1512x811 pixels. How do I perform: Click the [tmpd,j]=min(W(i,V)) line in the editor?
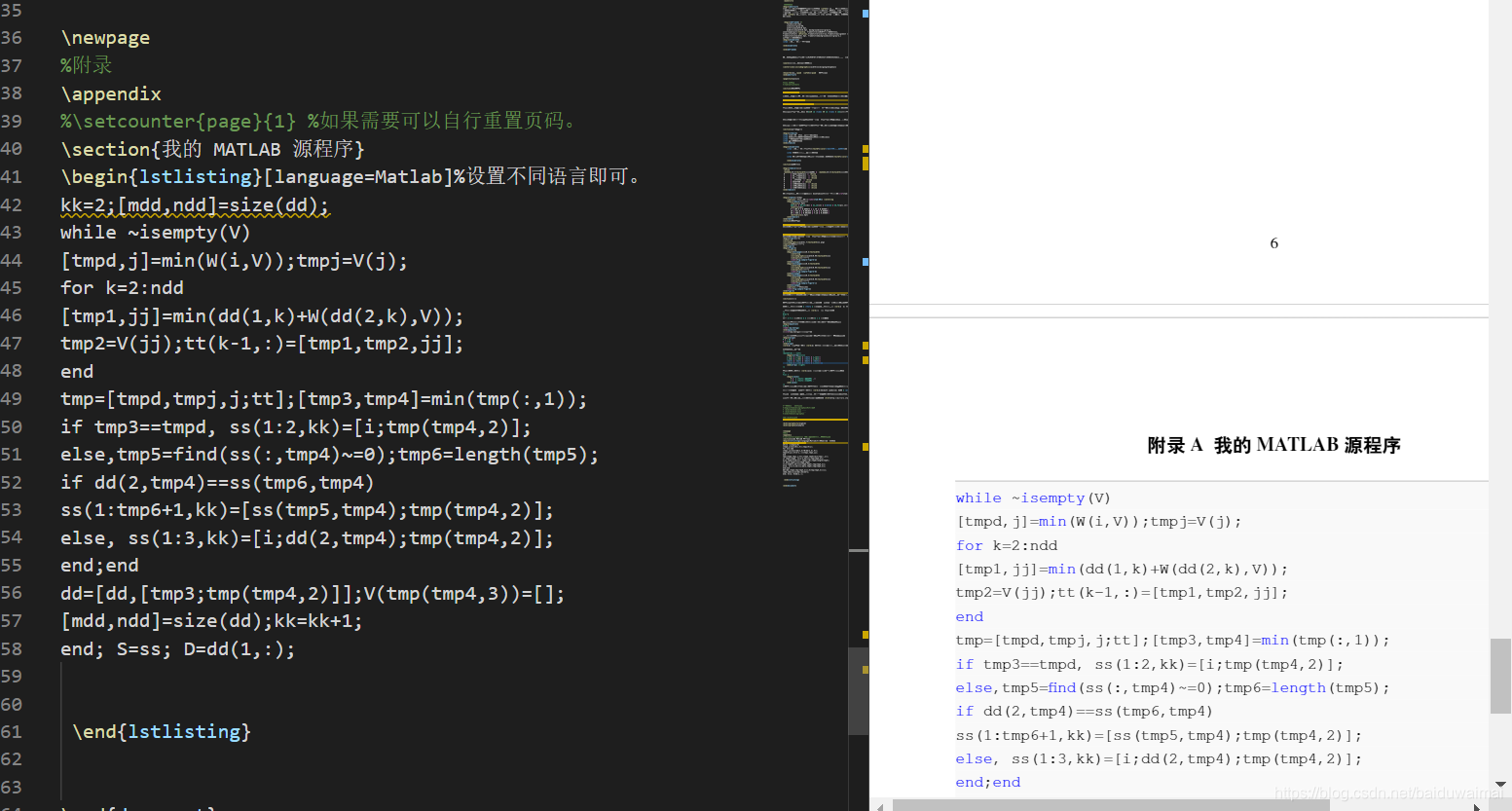pos(234,260)
